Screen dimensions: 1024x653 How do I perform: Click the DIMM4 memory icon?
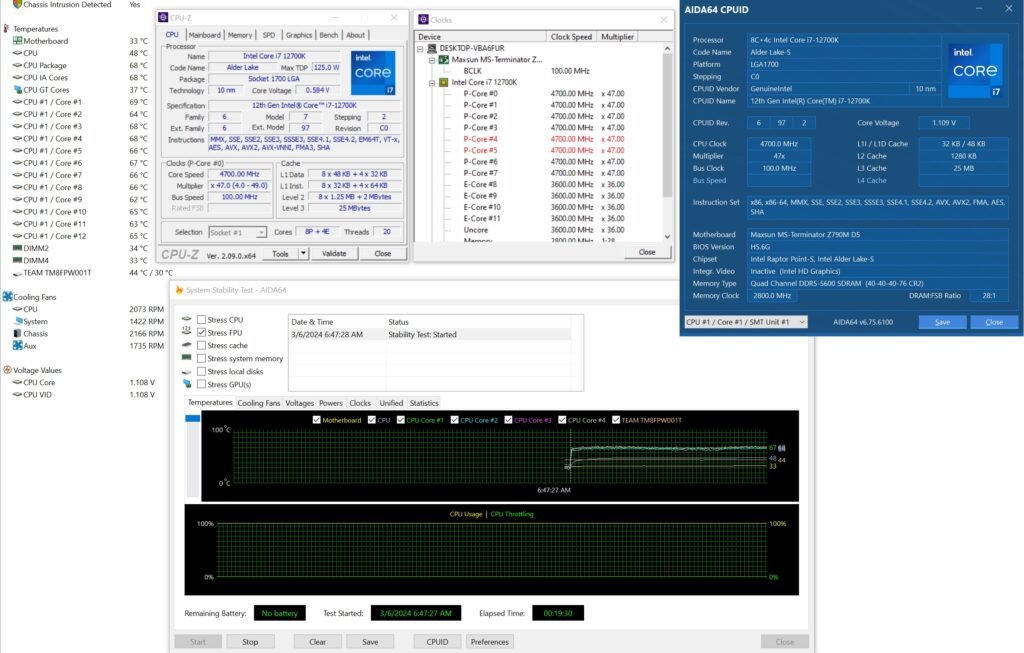click(18, 260)
